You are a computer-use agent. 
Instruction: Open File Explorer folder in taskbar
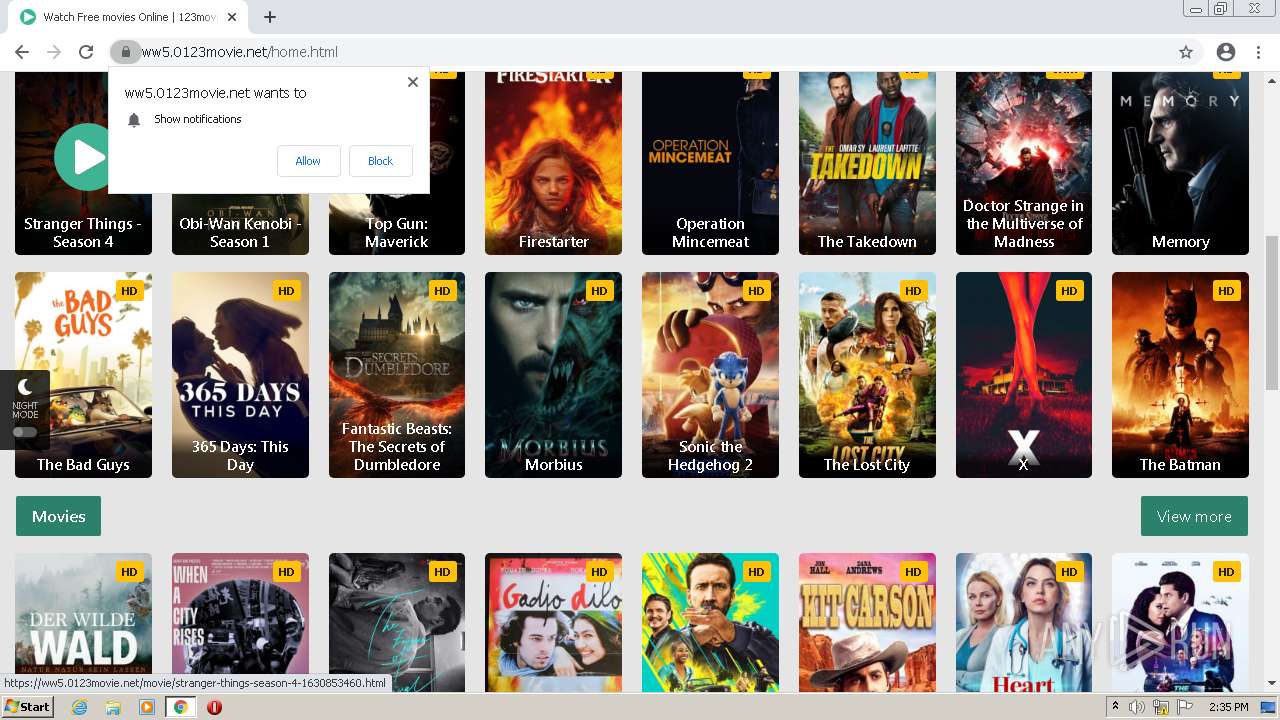(113, 707)
